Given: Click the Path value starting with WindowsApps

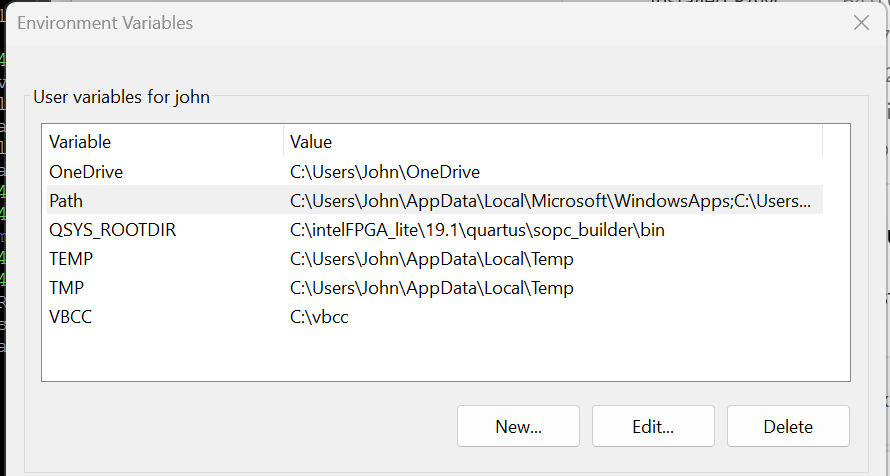Looking at the screenshot, I should coord(551,201).
